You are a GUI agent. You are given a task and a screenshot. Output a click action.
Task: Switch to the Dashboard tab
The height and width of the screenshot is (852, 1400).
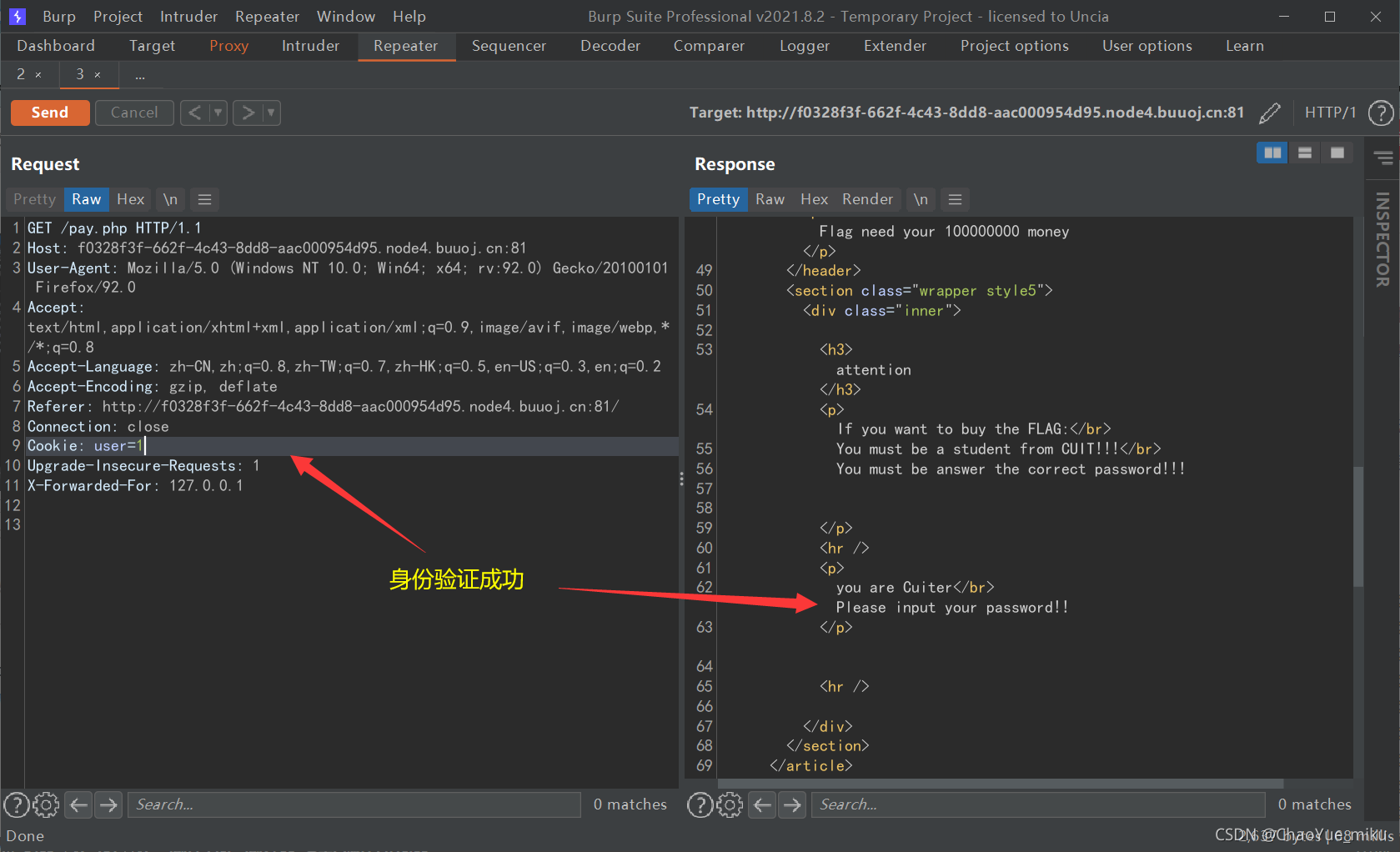[x=56, y=46]
